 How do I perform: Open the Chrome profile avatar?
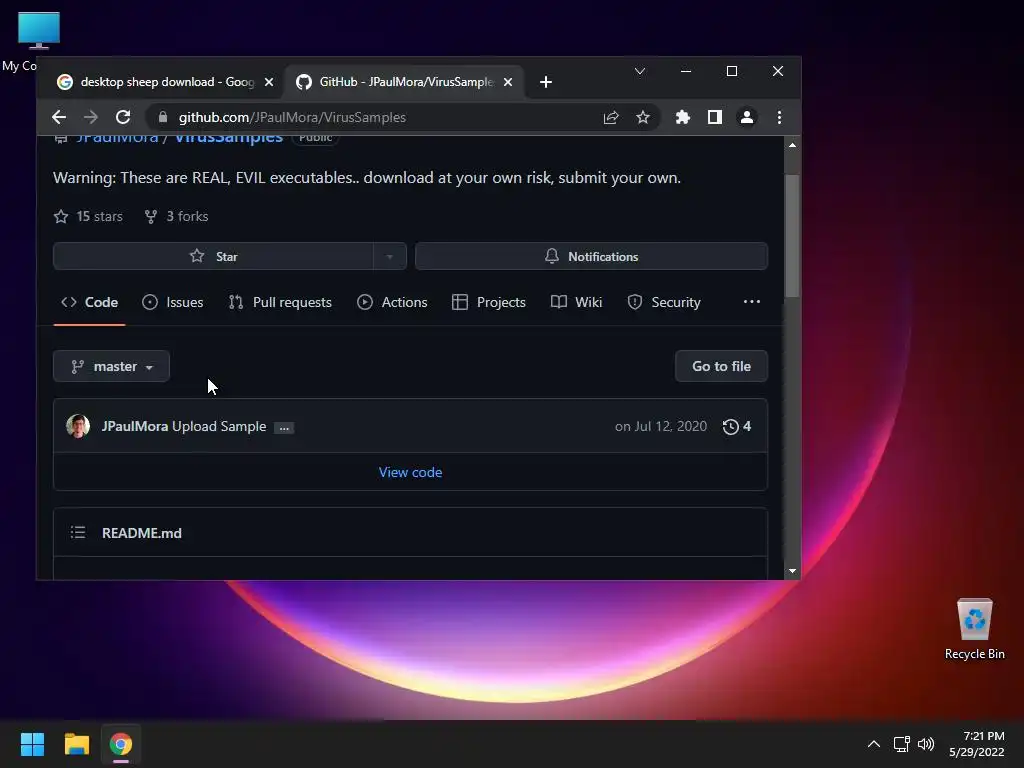(746, 117)
